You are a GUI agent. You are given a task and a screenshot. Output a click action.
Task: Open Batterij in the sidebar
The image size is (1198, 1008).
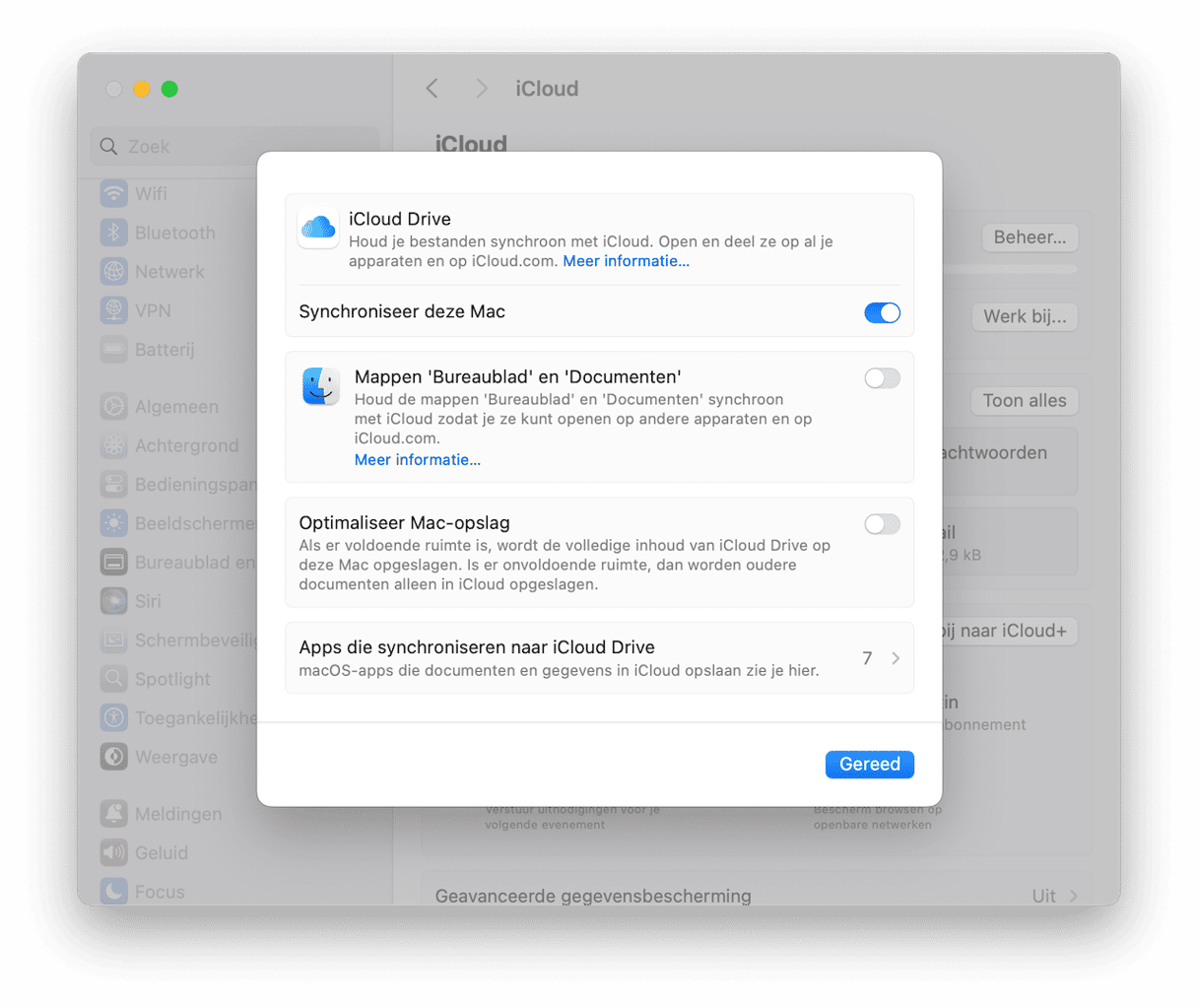165,350
